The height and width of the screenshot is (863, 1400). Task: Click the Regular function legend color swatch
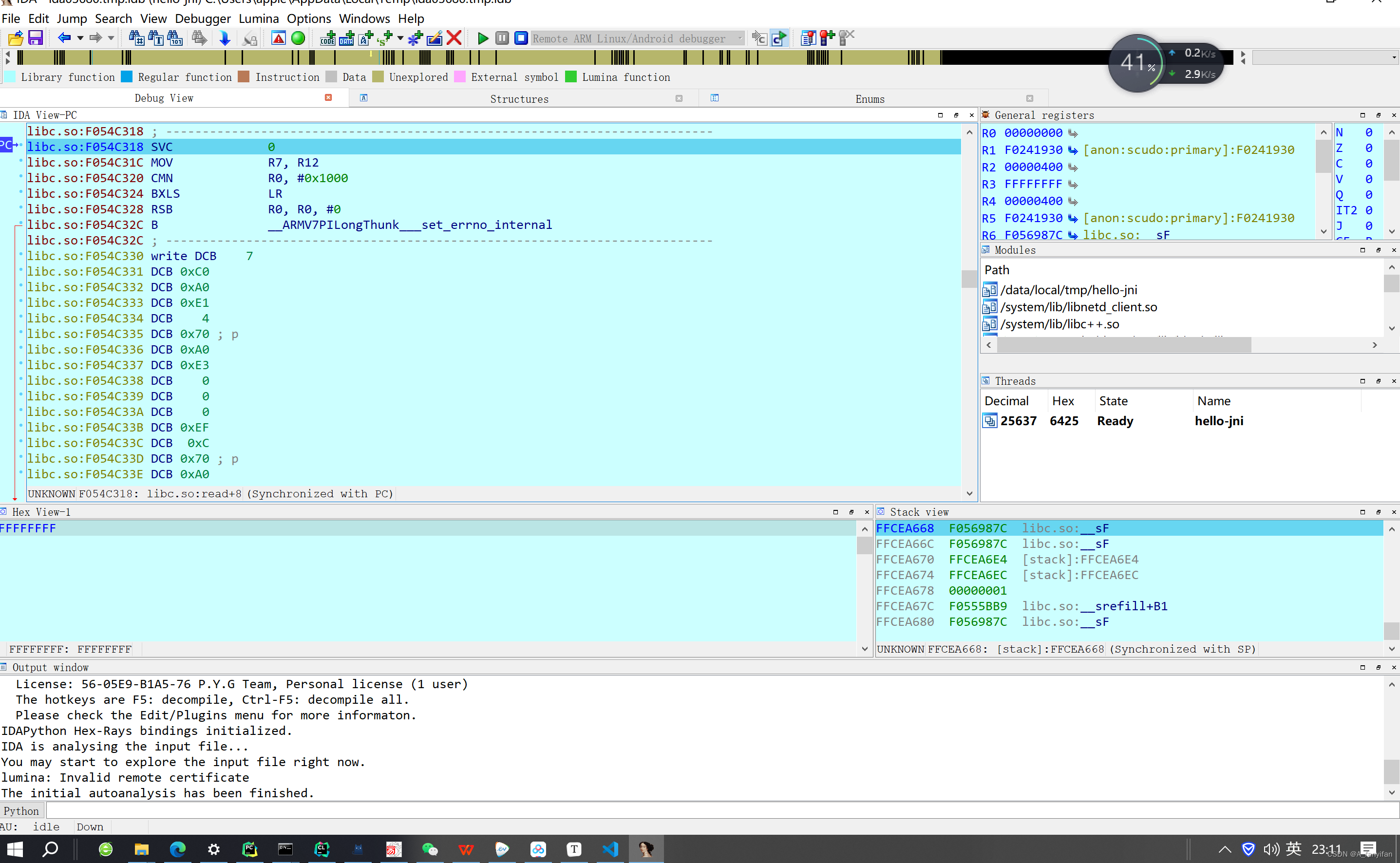pos(127,76)
